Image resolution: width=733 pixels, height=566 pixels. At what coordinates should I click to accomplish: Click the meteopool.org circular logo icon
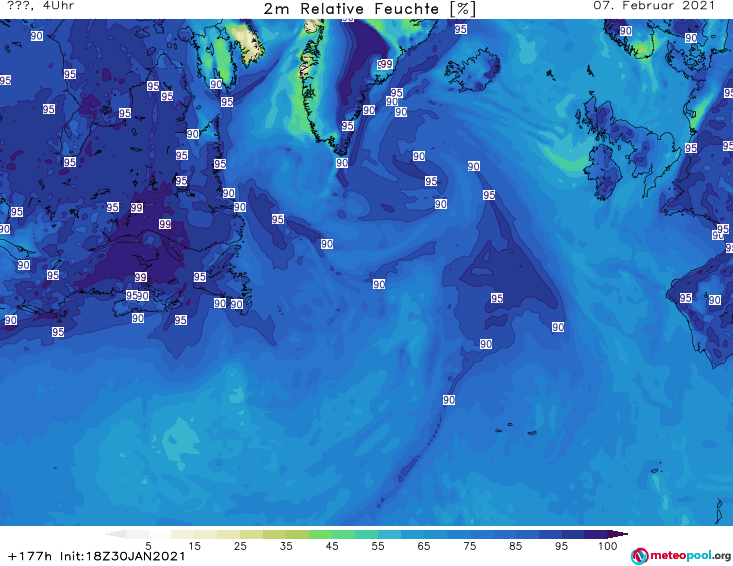tap(639, 556)
